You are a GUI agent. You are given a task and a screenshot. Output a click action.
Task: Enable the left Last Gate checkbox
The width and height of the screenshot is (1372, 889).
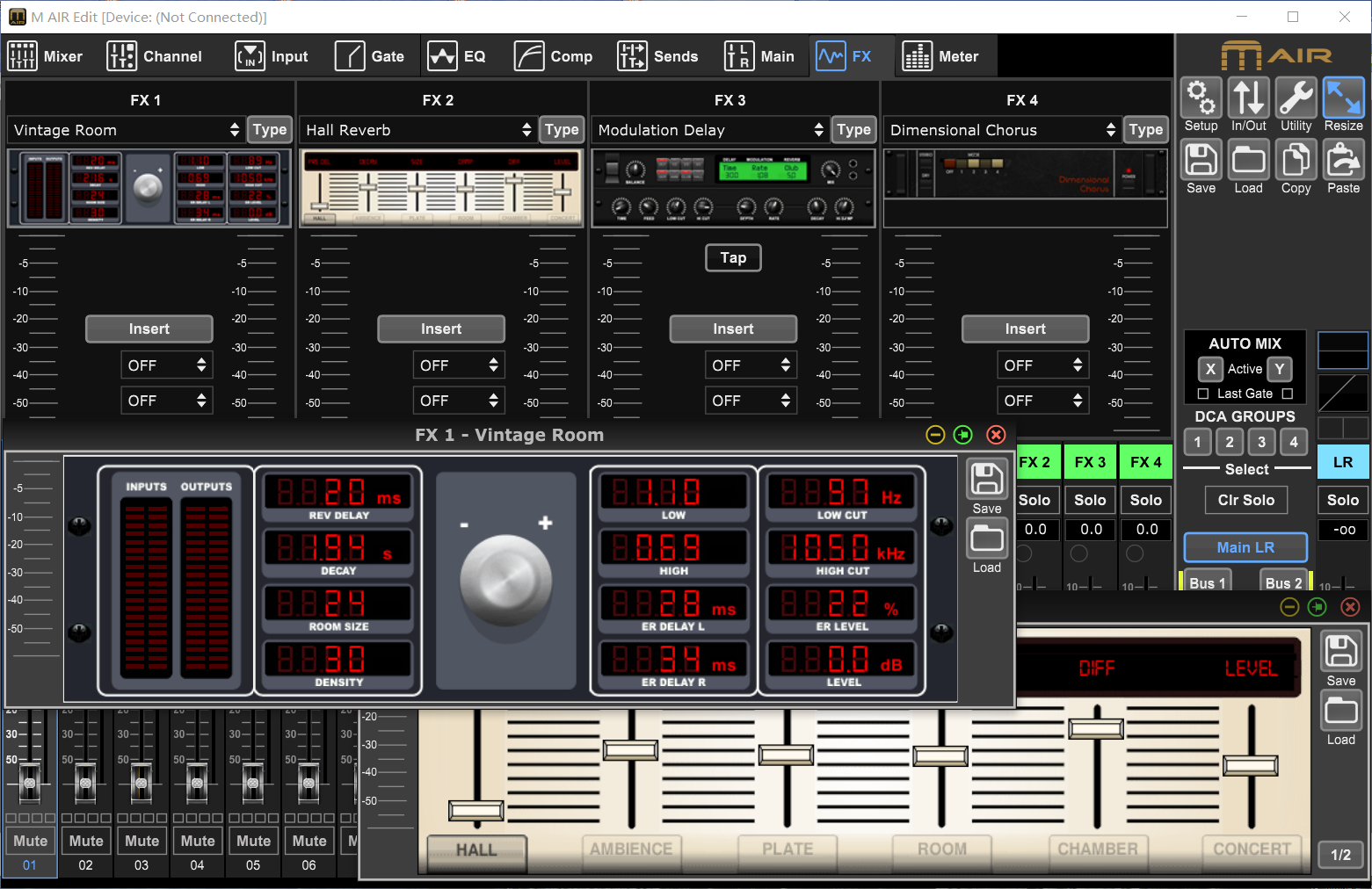[1203, 394]
